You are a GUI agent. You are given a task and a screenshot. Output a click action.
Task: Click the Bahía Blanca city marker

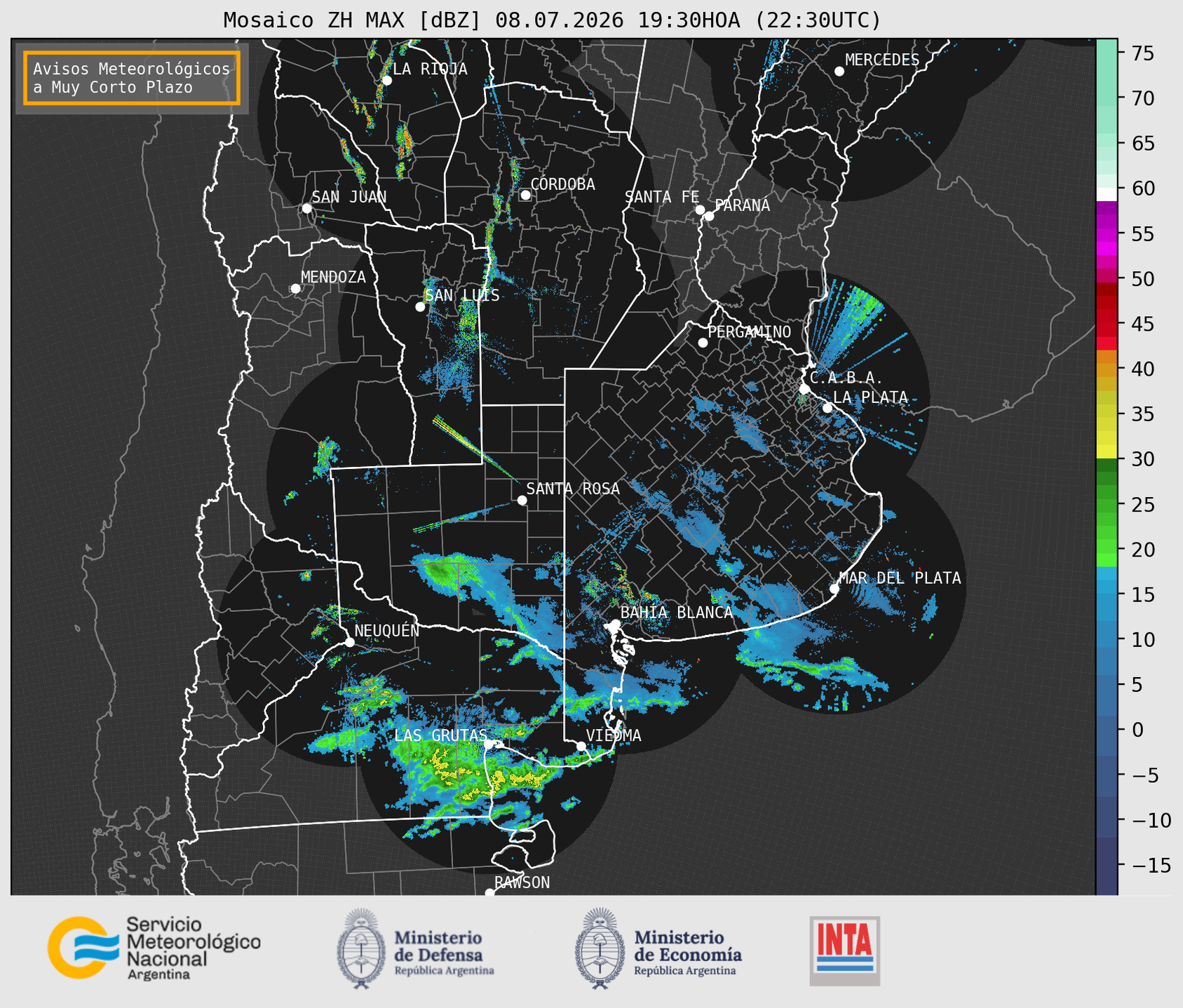coord(615,624)
